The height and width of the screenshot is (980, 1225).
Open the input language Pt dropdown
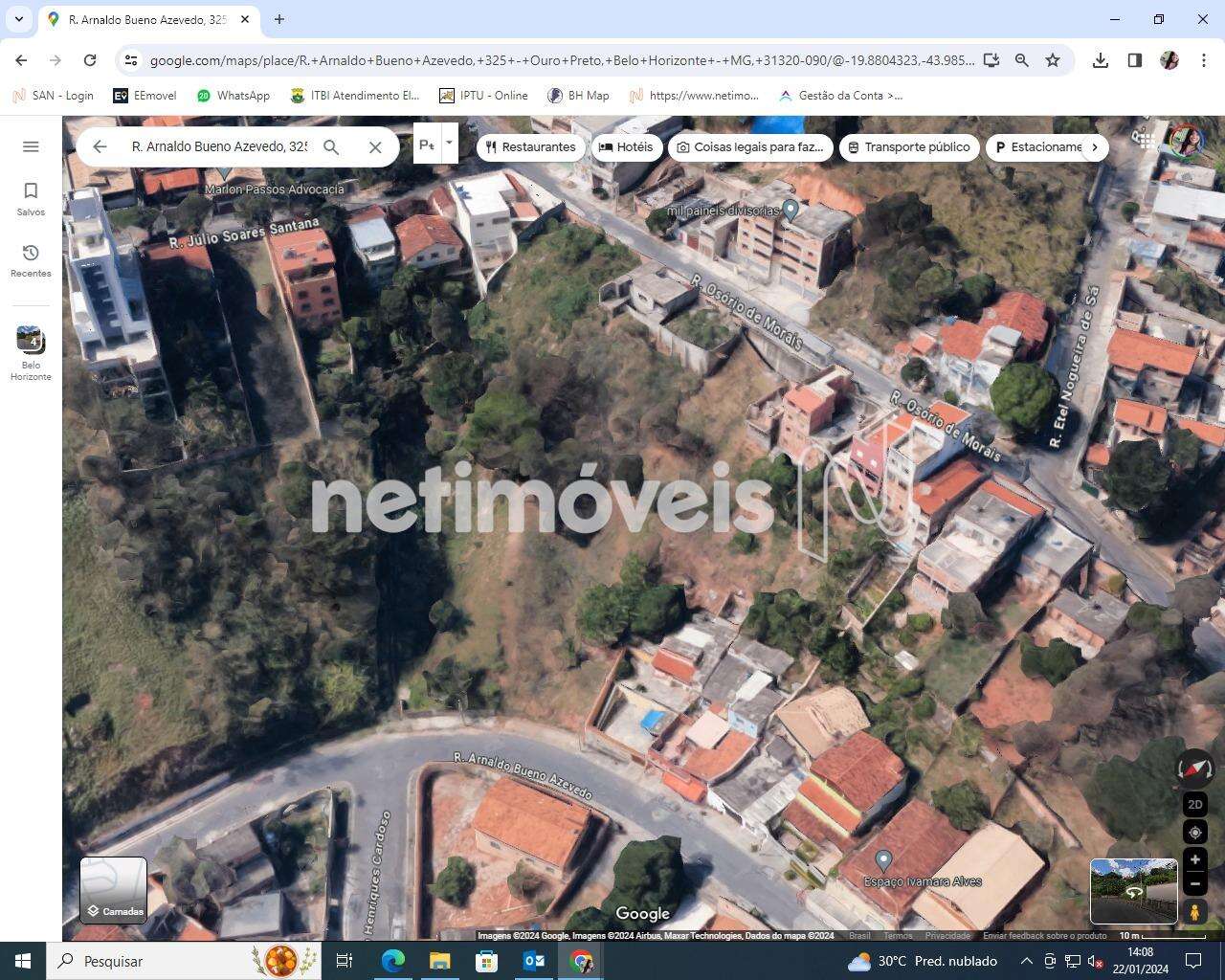[x=448, y=145]
